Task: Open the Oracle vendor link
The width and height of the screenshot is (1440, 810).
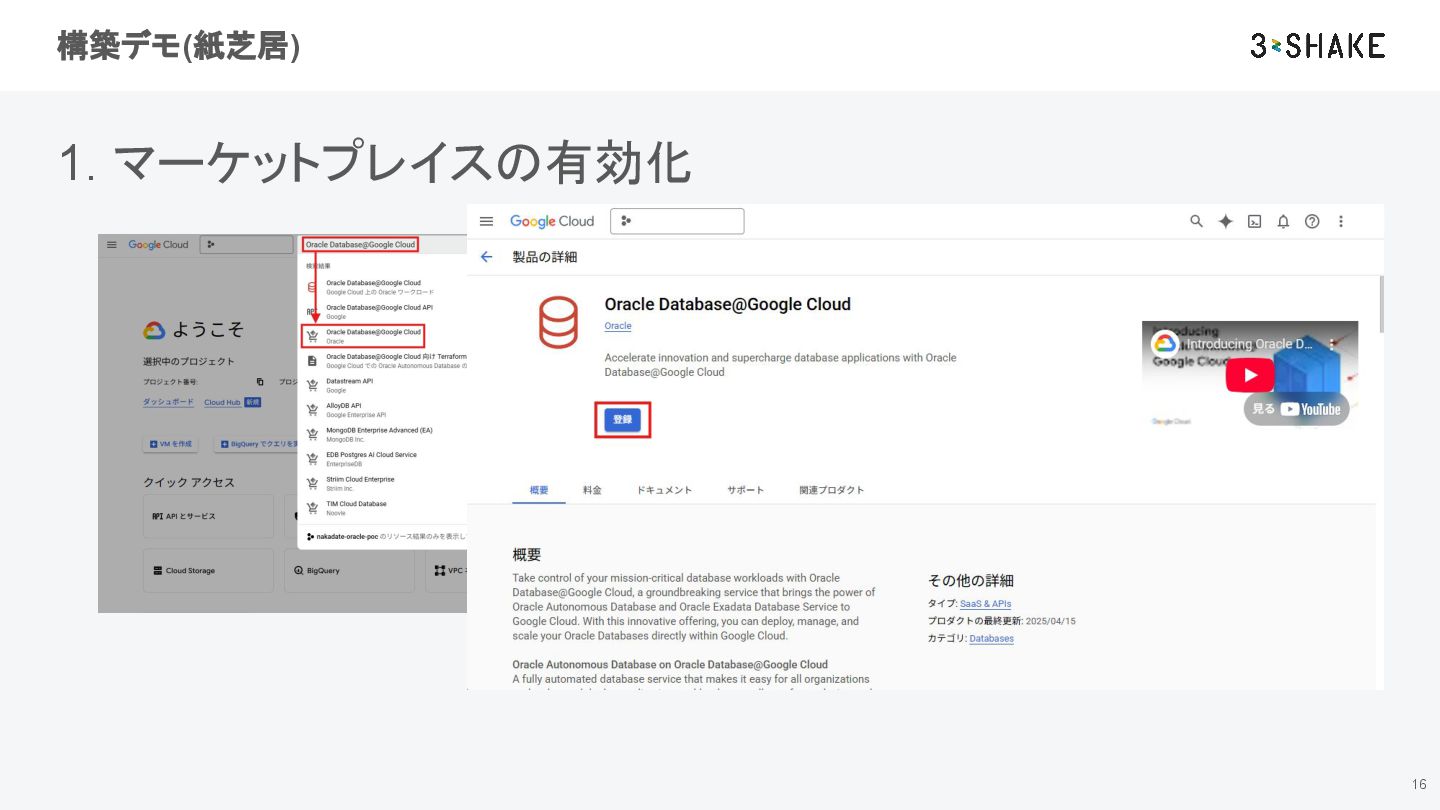Action: click(x=618, y=326)
